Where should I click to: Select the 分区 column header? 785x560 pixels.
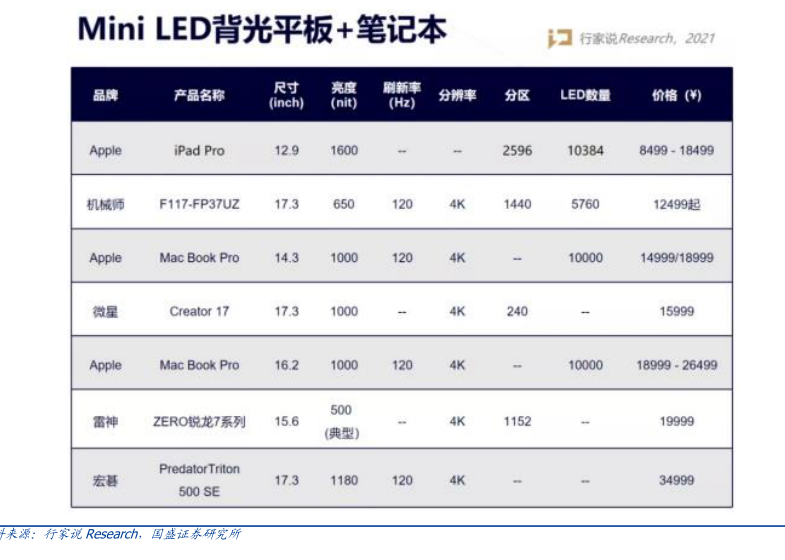click(x=517, y=96)
